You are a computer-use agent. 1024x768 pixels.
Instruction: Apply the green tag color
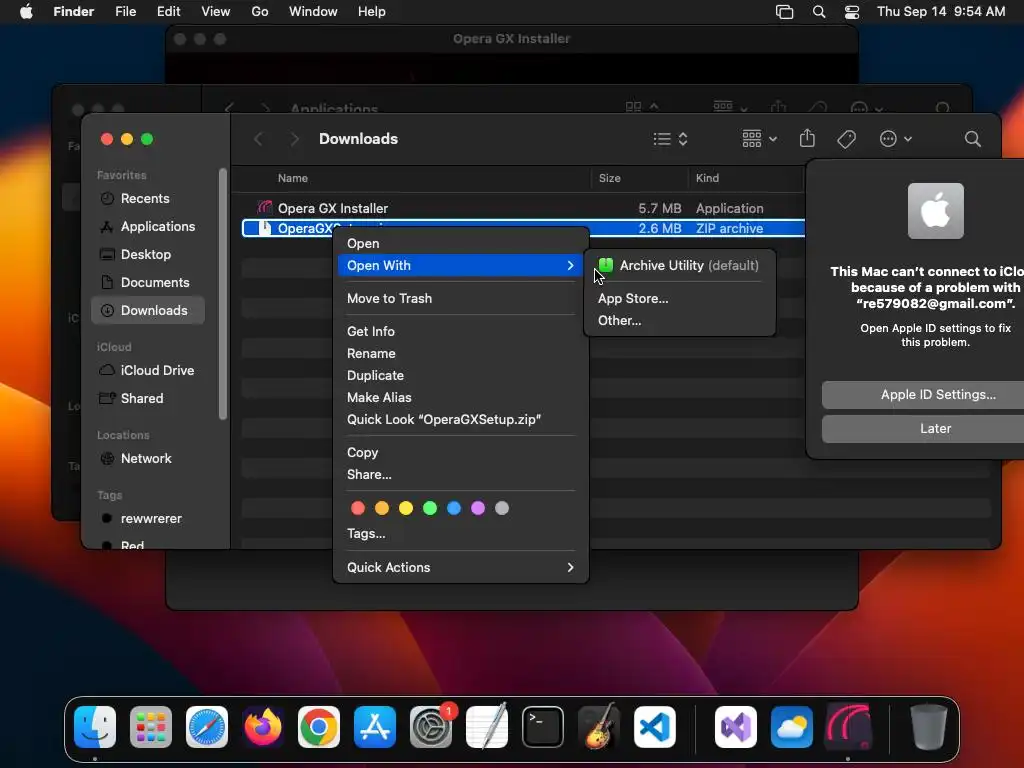point(430,508)
